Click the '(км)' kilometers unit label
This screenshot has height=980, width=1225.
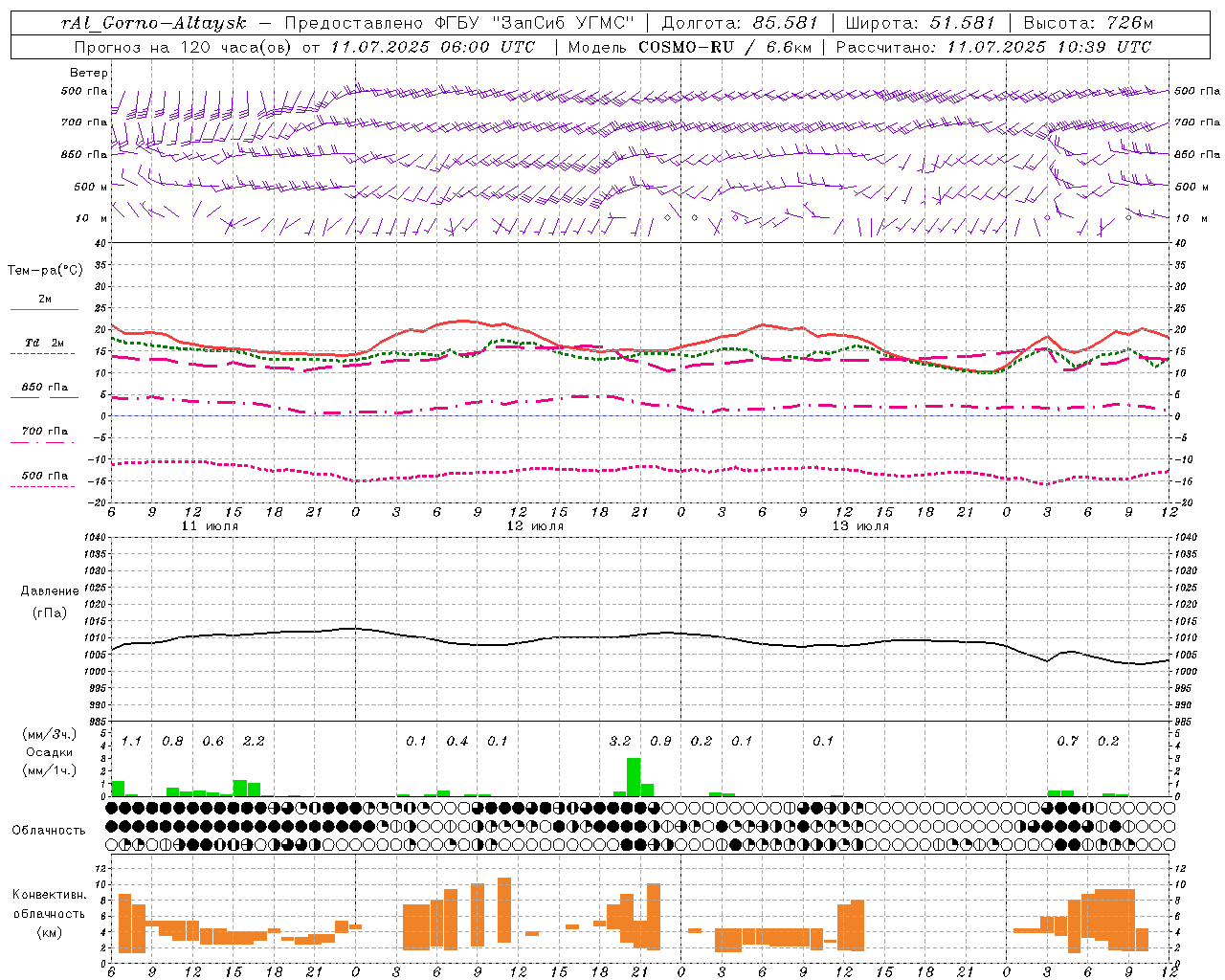[x=50, y=932]
